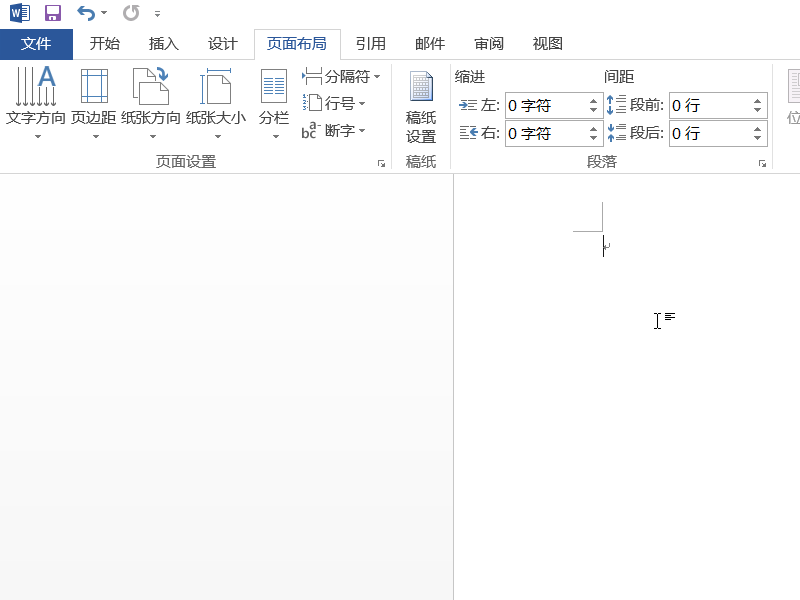Switch to the 开始 tab
The image size is (800, 600).
point(105,44)
